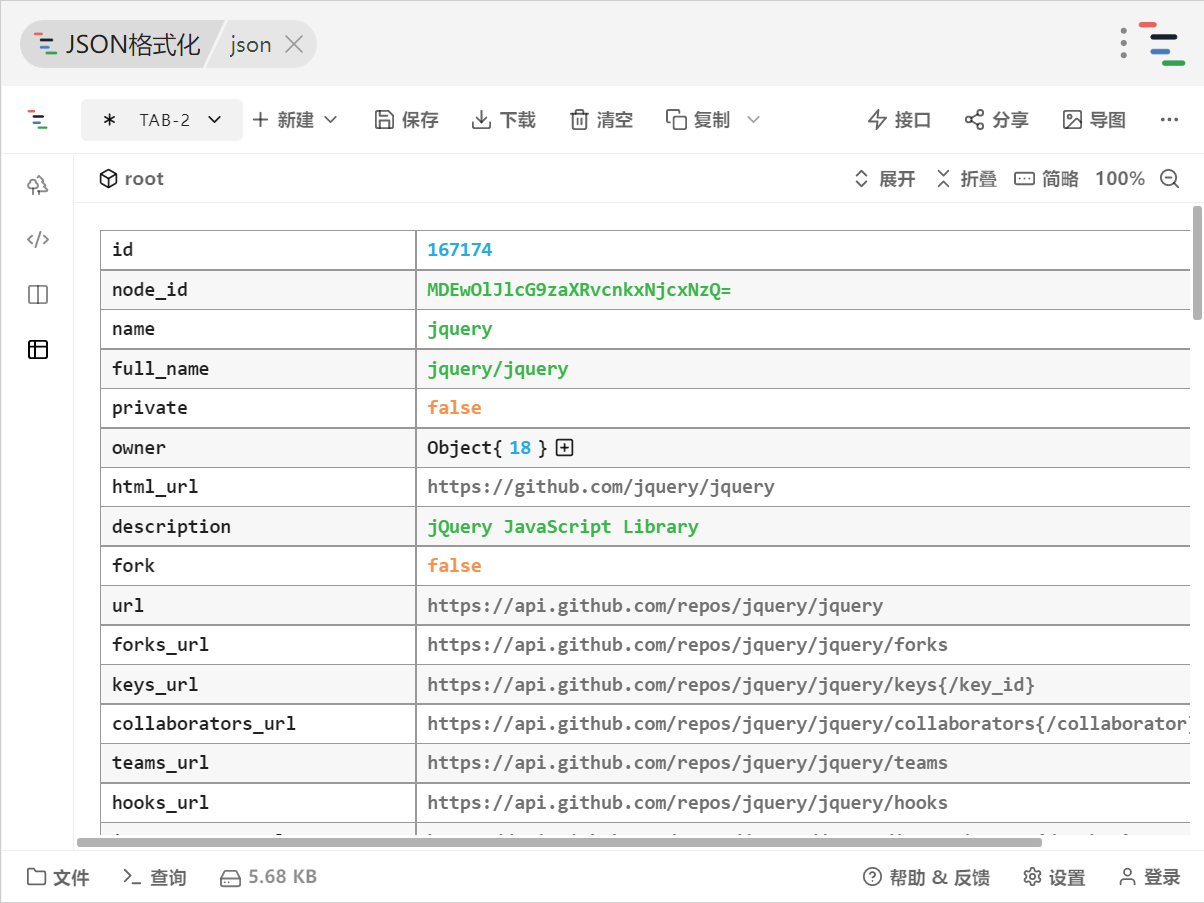Click the collaborators_url key cell

tap(258, 724)
